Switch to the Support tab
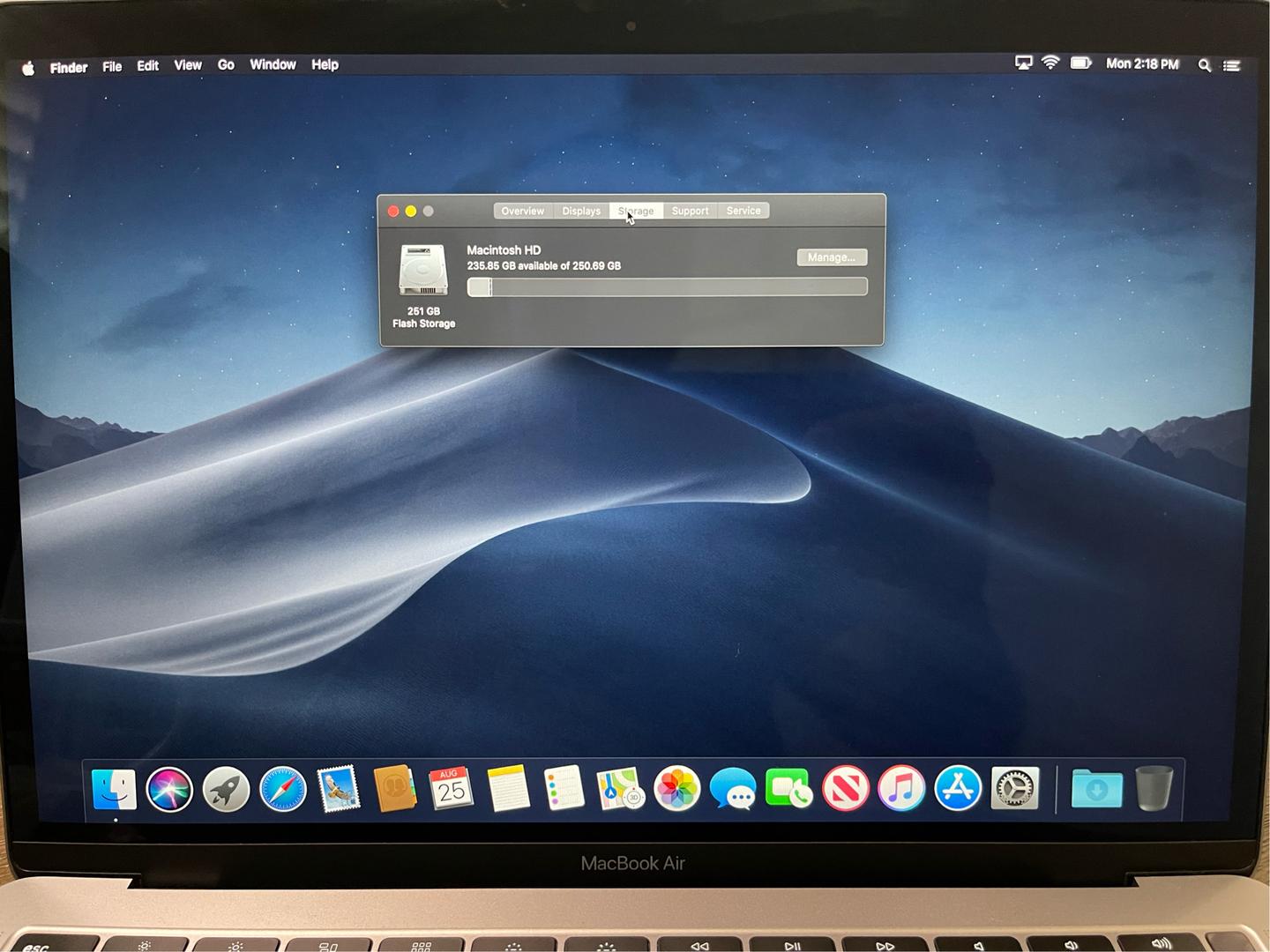Screen dimensions: 1270x952 pos(690,211)
